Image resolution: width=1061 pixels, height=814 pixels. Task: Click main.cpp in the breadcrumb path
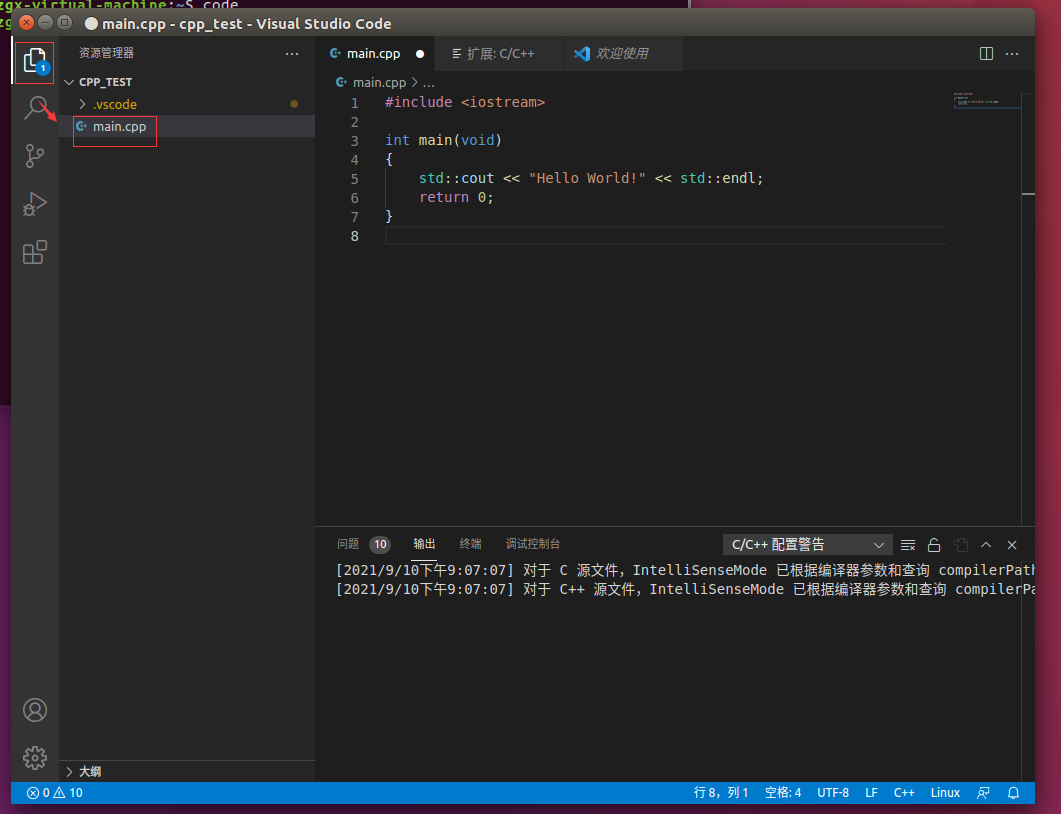[379, 83]
